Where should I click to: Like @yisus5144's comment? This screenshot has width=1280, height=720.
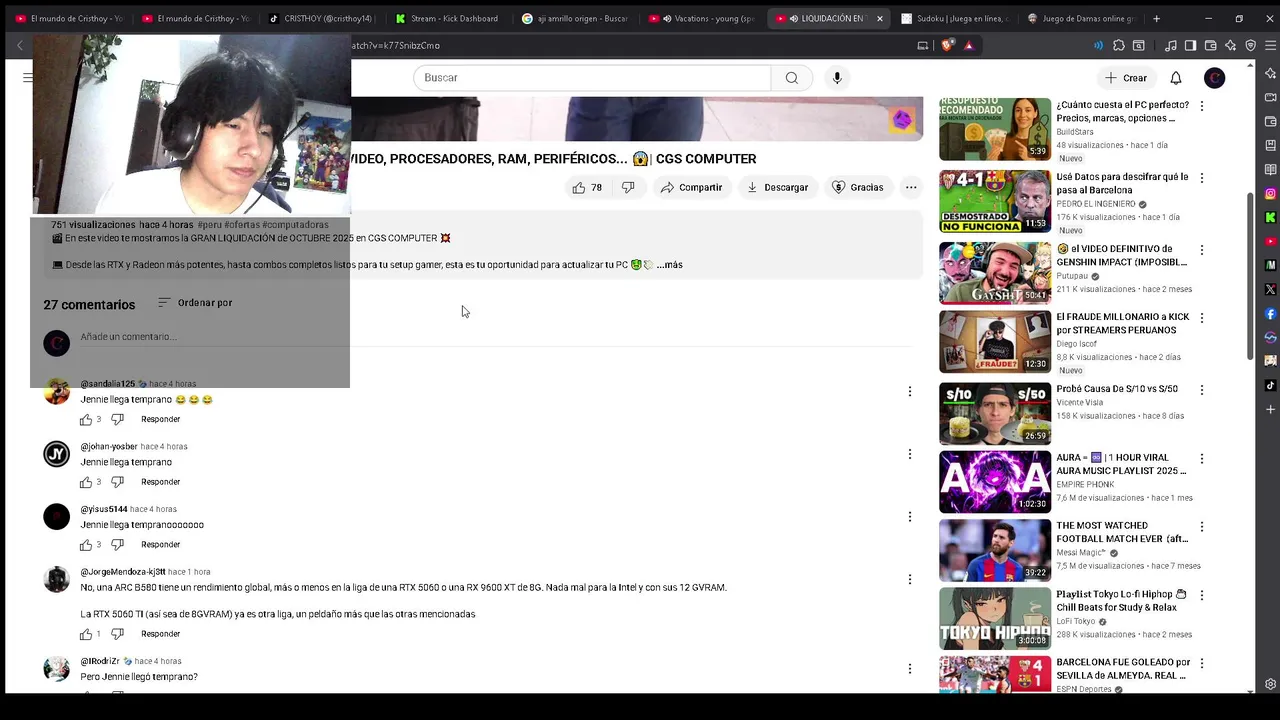click(86, 545)
